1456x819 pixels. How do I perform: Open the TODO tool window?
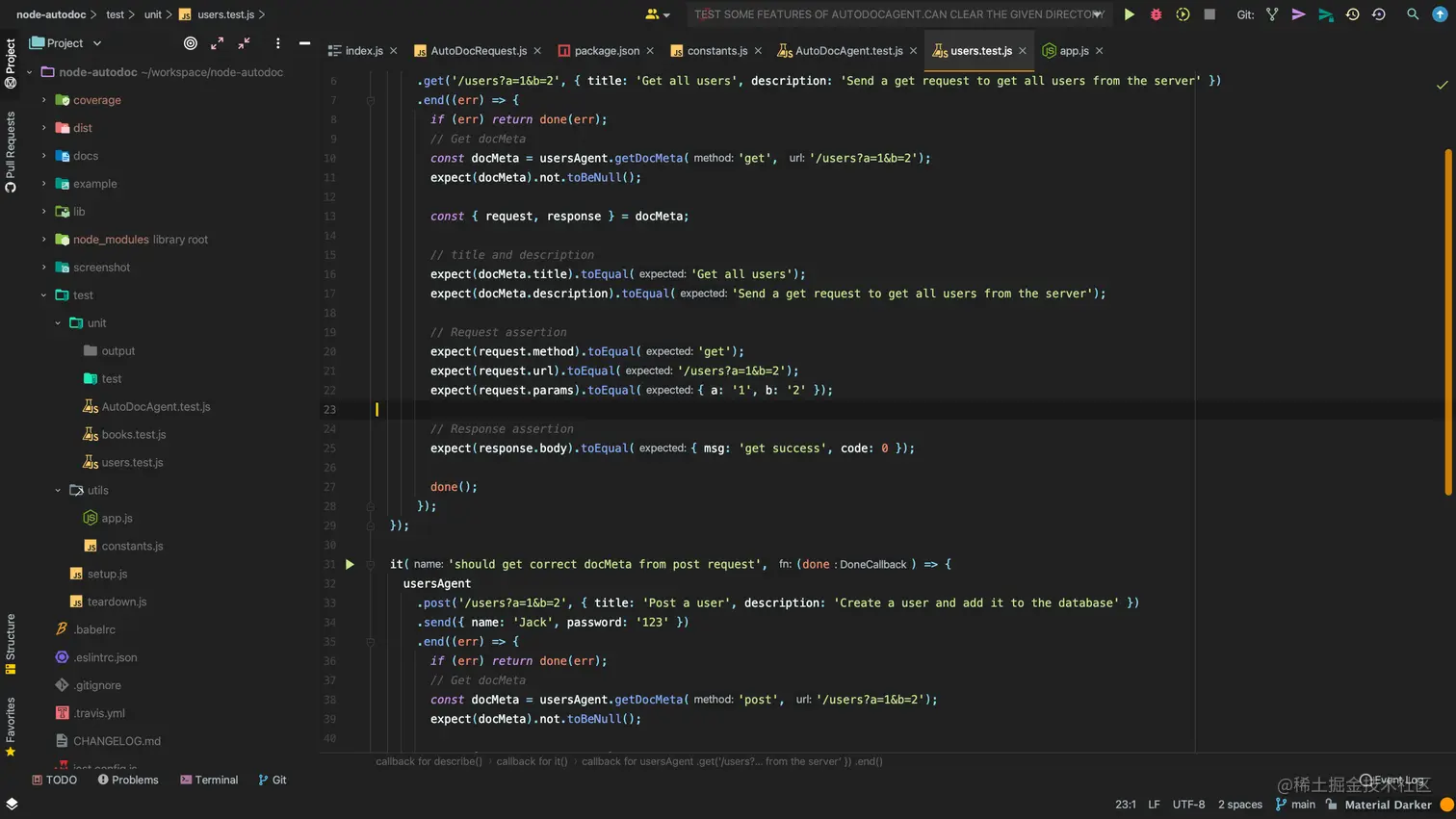54,781
